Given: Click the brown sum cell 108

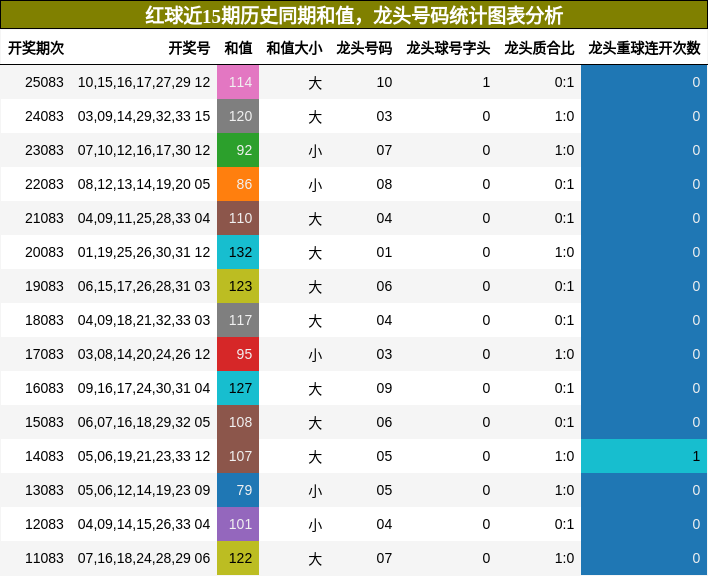Looking at the screenshot, I should pos(238,422).
